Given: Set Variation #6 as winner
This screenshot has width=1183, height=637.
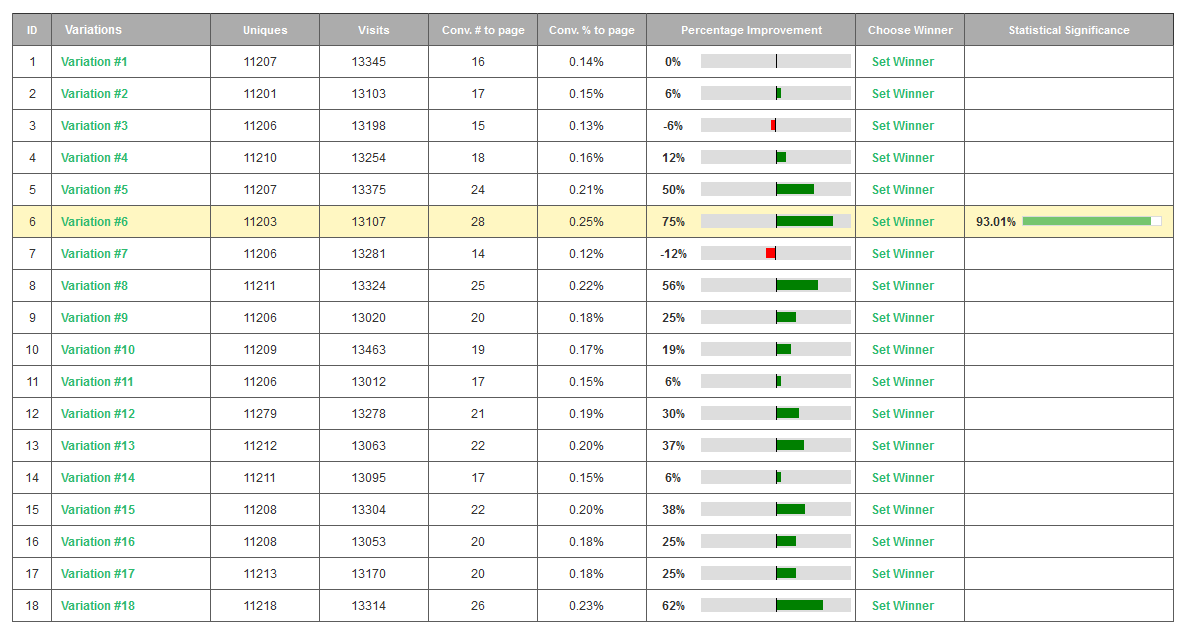Looking at the screenshot, I should click(x=902, y=222).
